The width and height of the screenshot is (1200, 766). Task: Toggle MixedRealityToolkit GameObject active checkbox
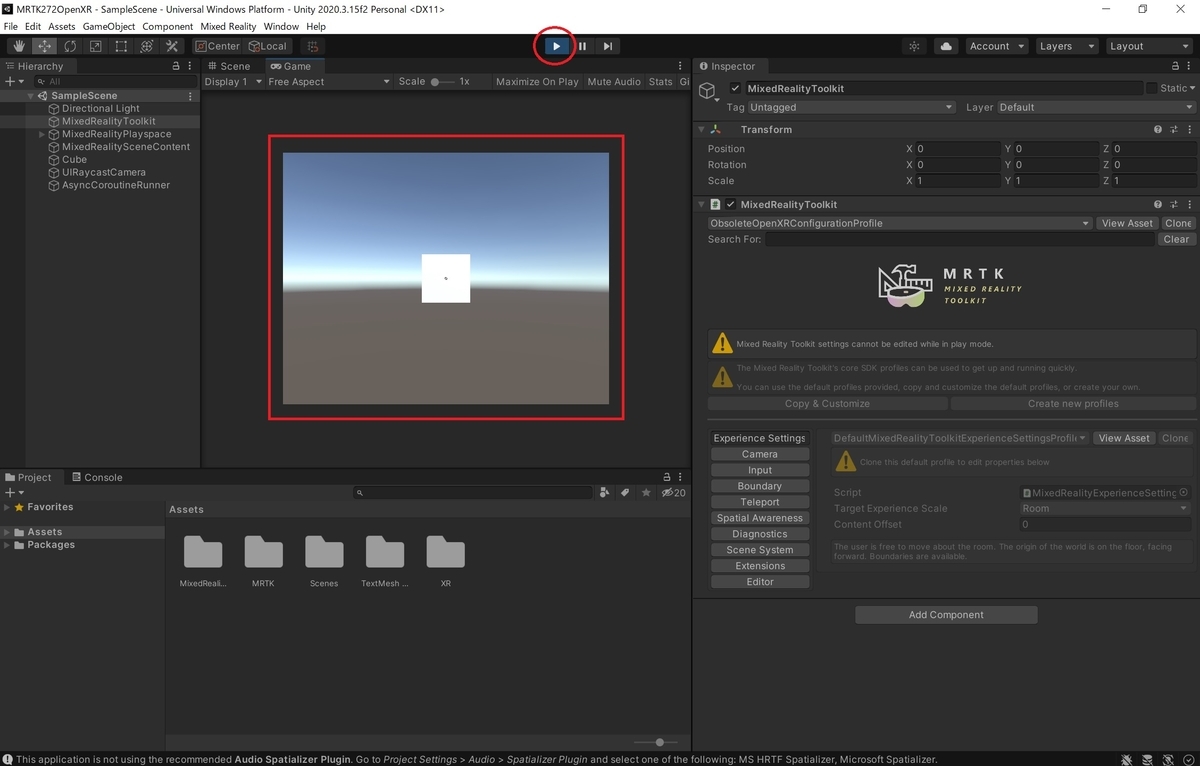pyautogui.click(x=735, y=88)
